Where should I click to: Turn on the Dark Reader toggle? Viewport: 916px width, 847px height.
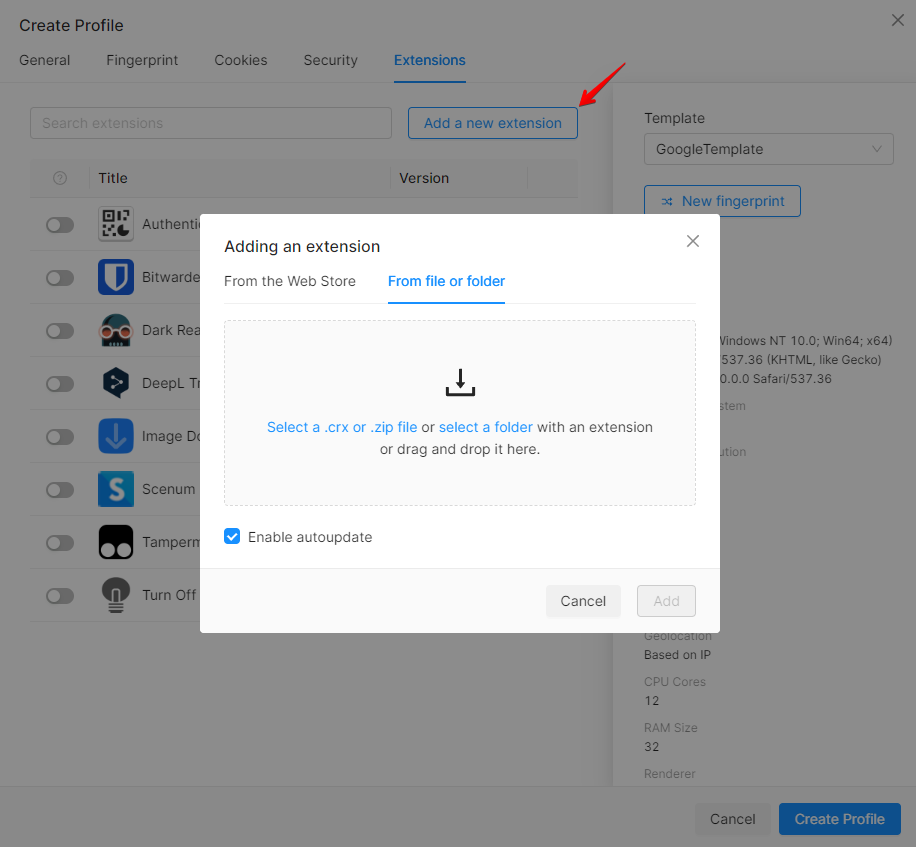click(x=60, y=331)
